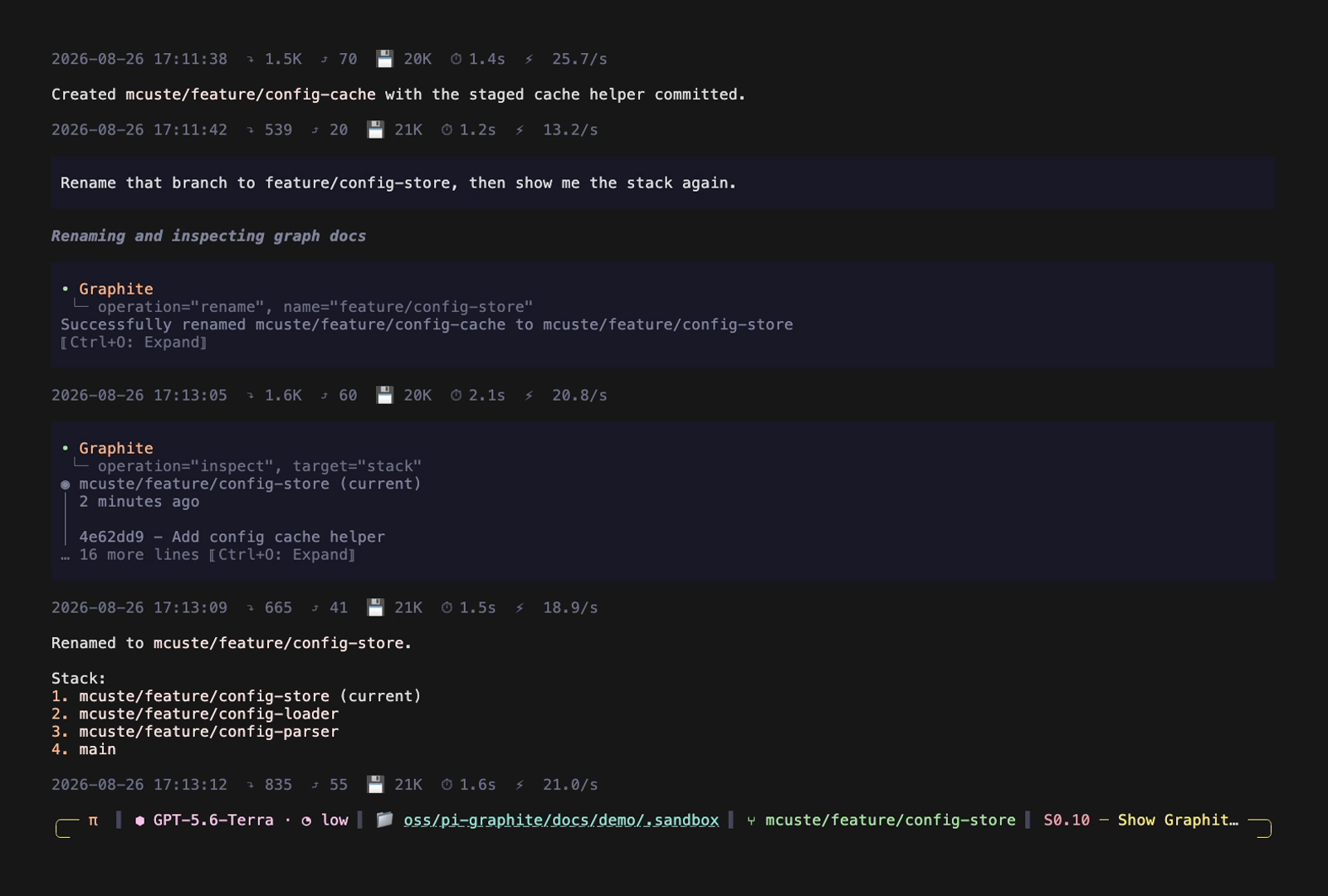Click the Graphite title of the inspect tool call
Viewport: 1328px width, 896px height.
[116, 448]
